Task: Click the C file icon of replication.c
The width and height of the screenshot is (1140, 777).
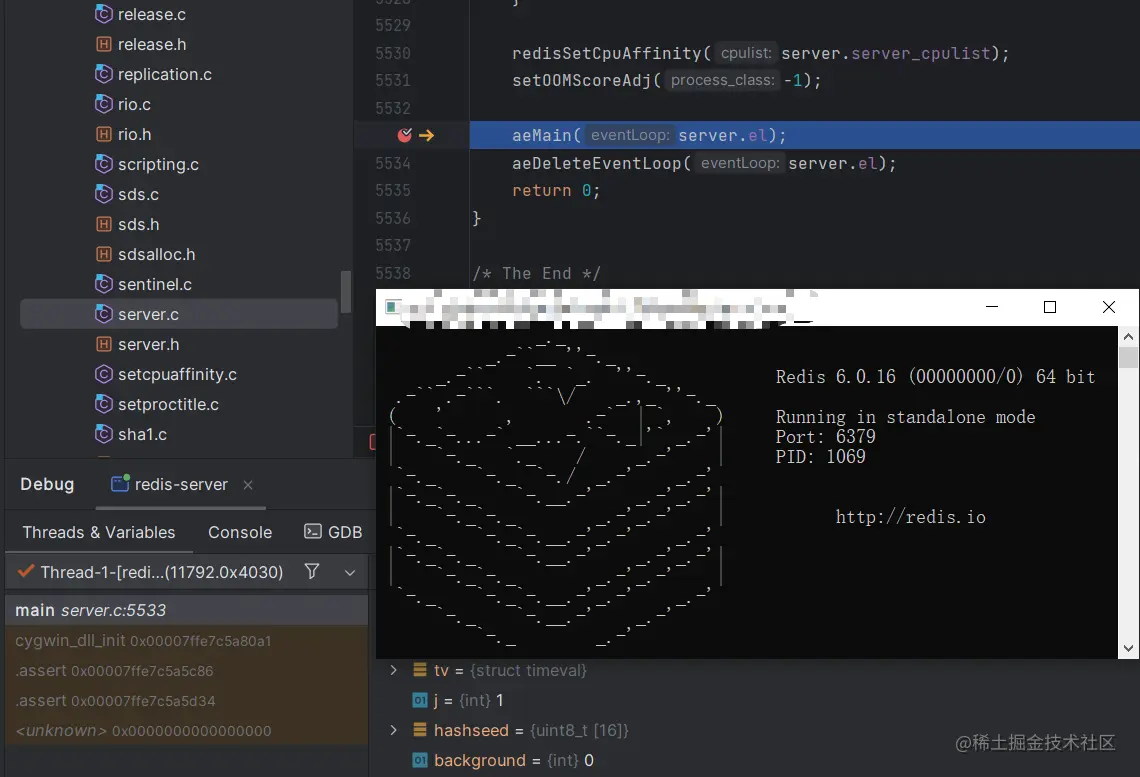Action: tap(104, 74)
